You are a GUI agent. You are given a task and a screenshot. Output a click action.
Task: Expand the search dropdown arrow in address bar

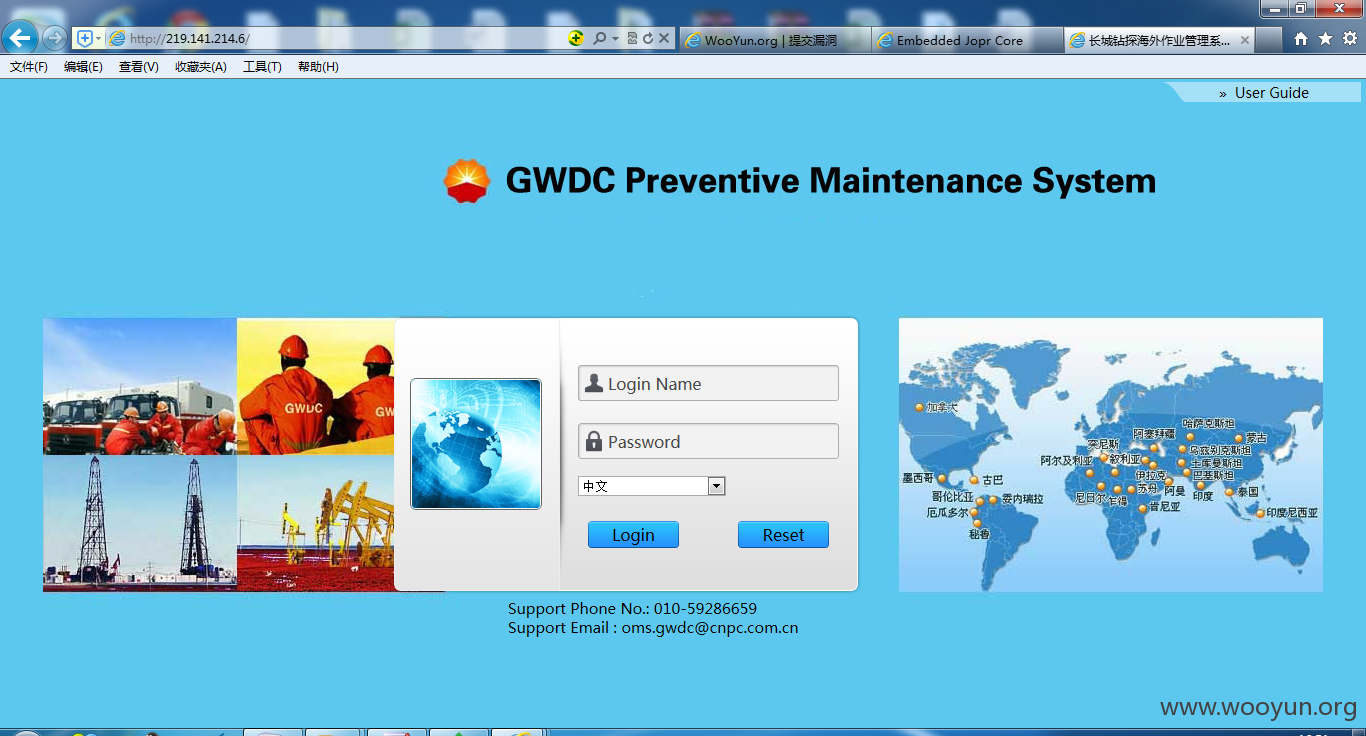point(615,38)
